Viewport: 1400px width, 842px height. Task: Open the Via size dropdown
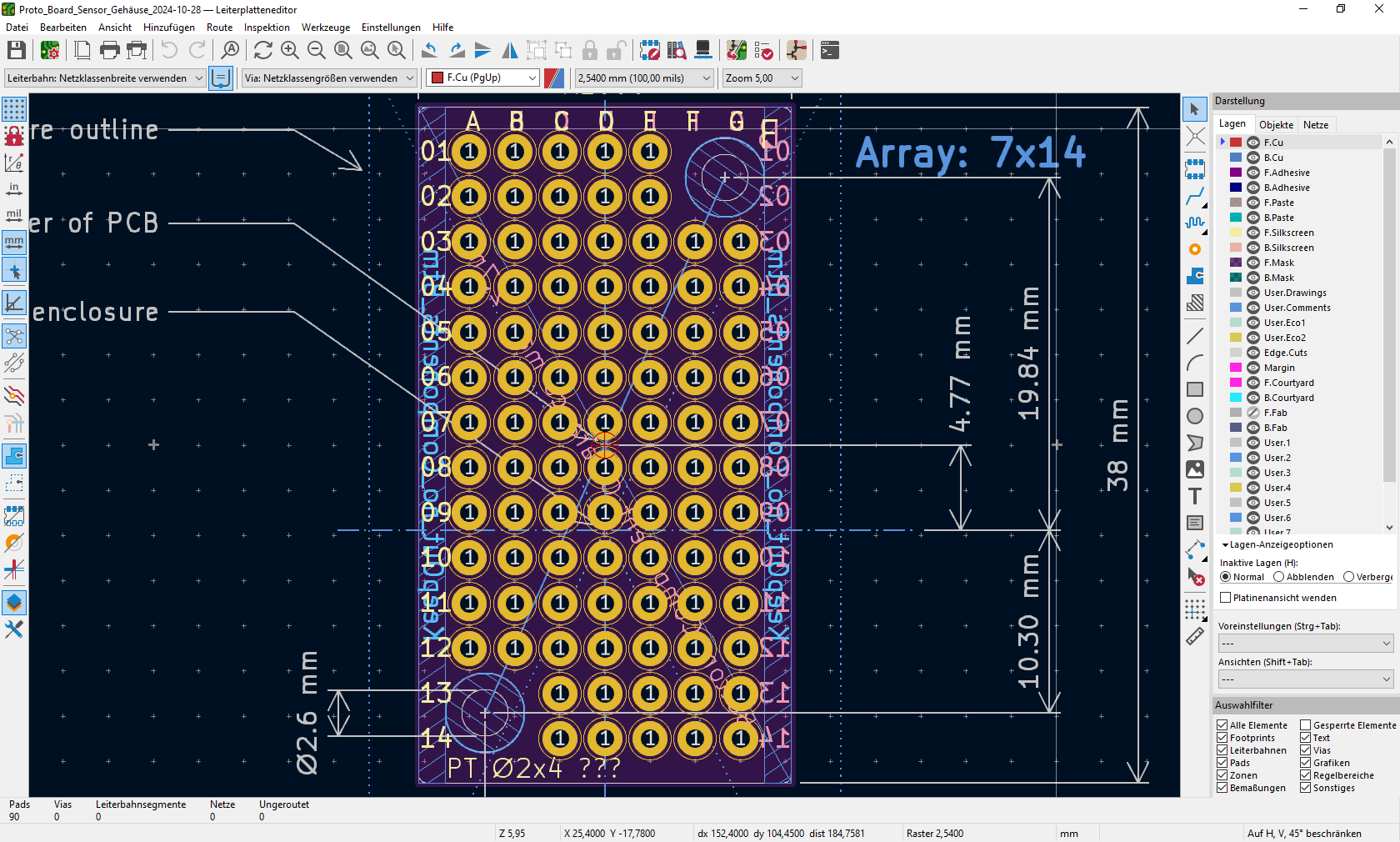pos(329,78)
